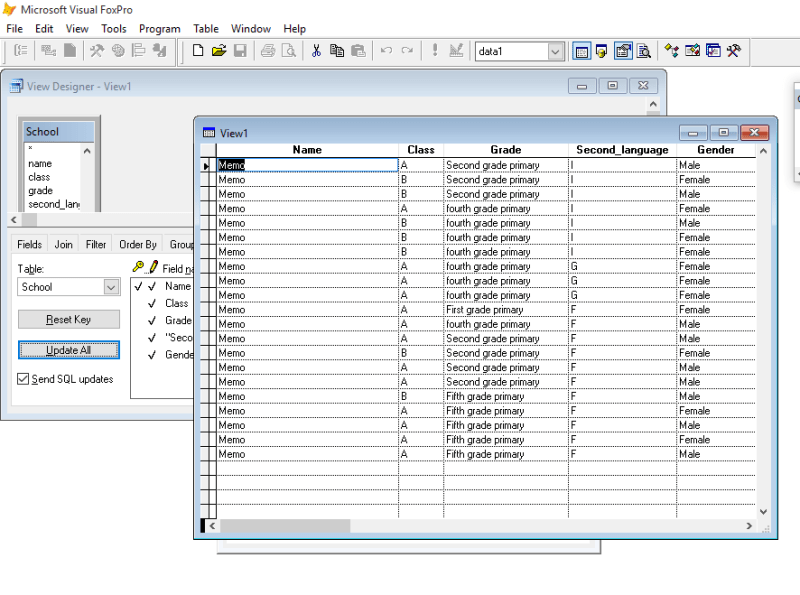800x595 pixels.
Task: Click the Reset Key button
Action: (69, 319)
